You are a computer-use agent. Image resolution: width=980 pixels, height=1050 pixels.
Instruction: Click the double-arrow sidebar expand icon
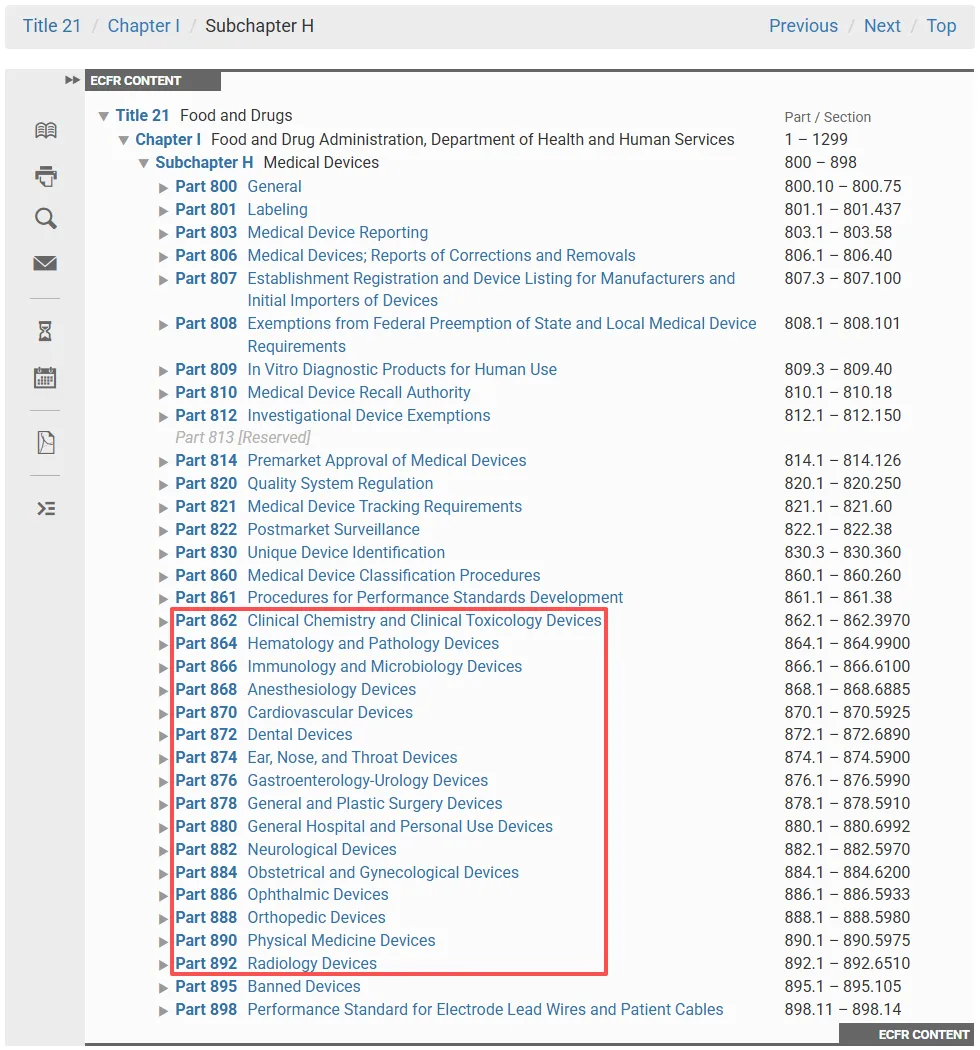[x=72, y=80]
